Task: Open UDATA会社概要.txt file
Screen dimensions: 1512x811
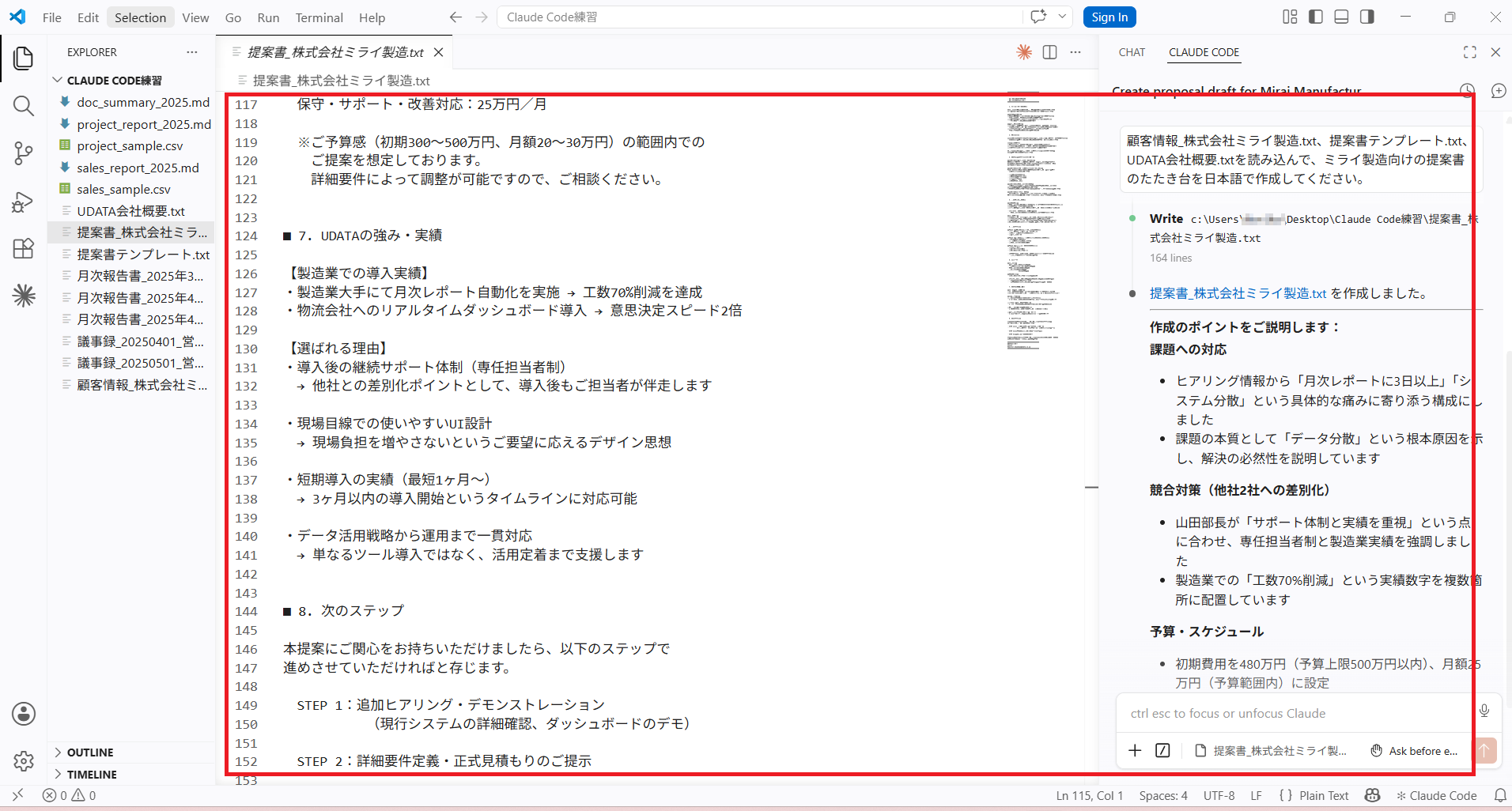Action: click(x=131, y=211)
